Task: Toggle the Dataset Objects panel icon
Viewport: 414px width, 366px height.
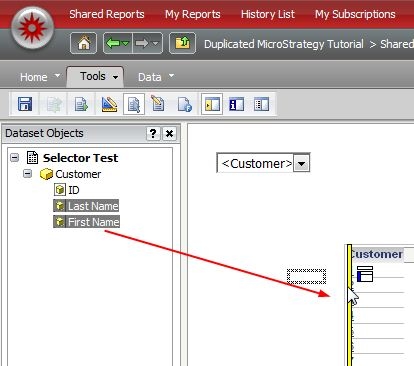Action: click(x=212, y=104)
